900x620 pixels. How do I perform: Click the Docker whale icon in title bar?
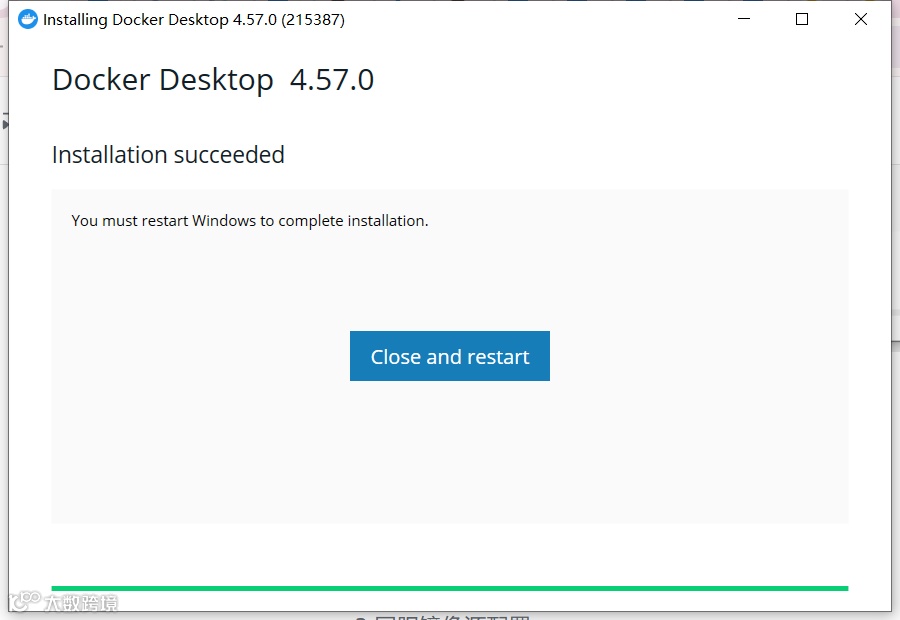28,20
